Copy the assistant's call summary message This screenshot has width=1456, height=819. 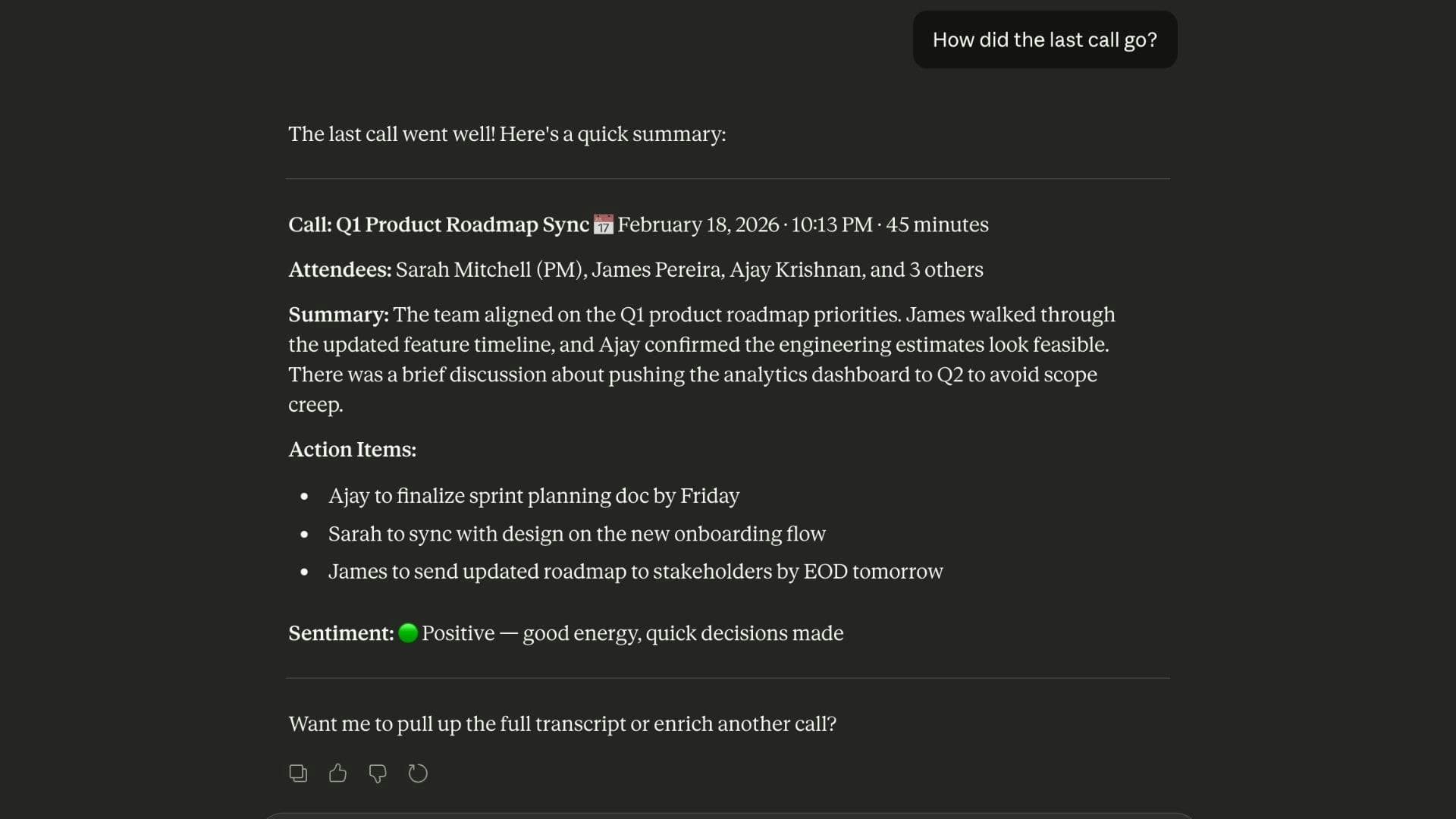click(298, 773)
